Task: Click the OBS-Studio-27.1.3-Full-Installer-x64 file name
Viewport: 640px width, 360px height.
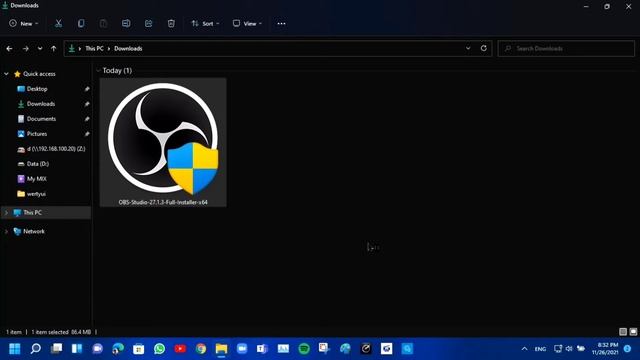Action: 163,202
